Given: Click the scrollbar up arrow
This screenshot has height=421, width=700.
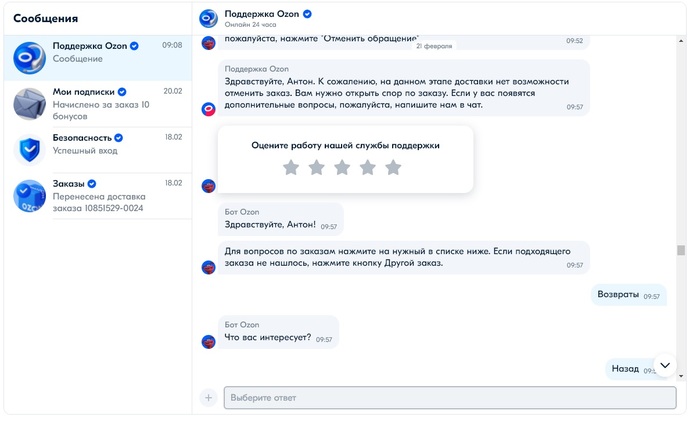Looking at the screenshot, I should pyautogui.click(x=681, y=41).
